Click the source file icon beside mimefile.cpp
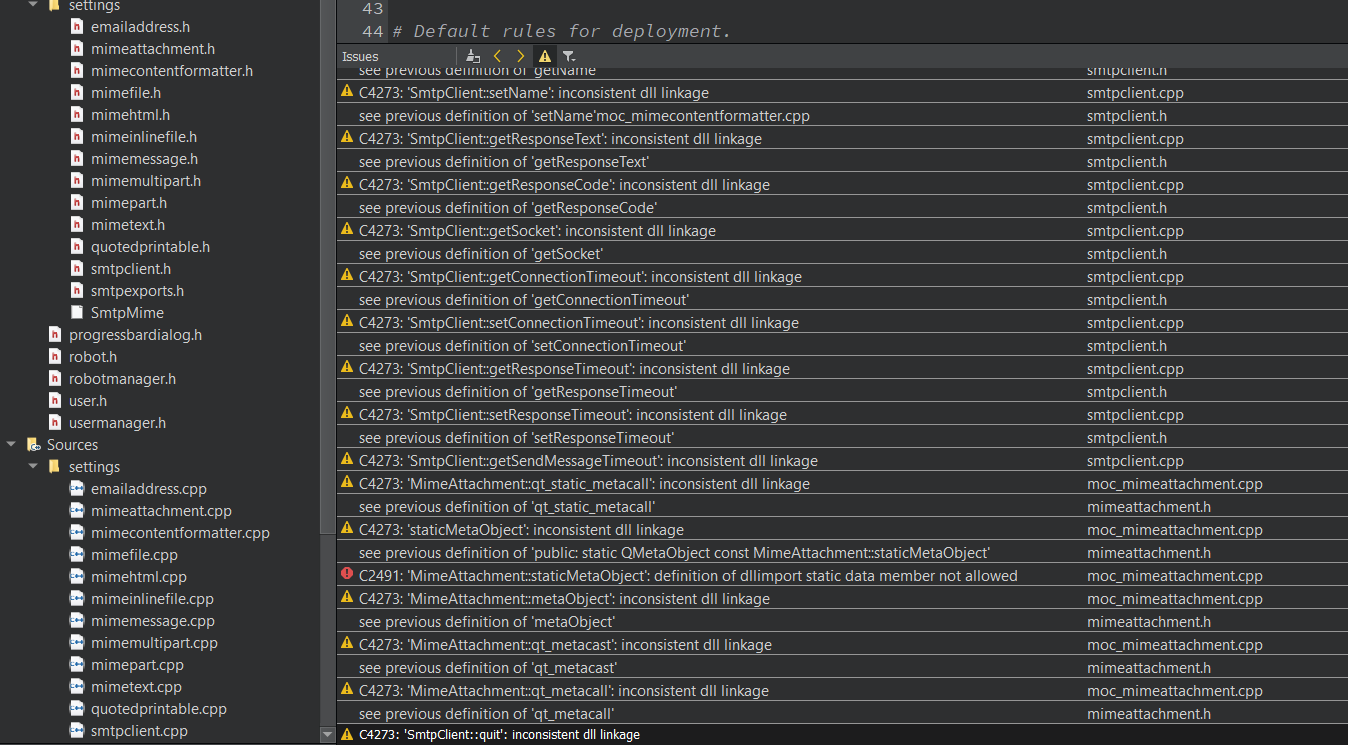Screen dimensions: 1348x745 click(x=77, y=555)
